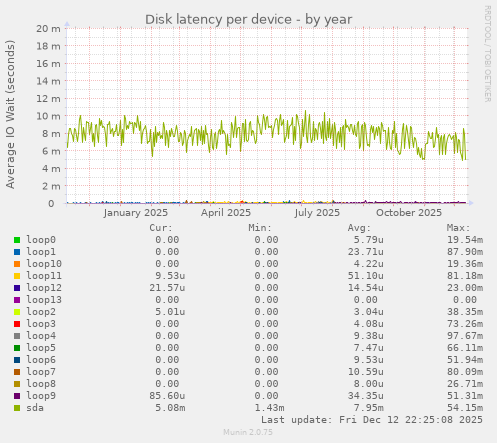Select the loop4 legend label
The height and width of the screenshot is (443, 497).
click(41, 336)
